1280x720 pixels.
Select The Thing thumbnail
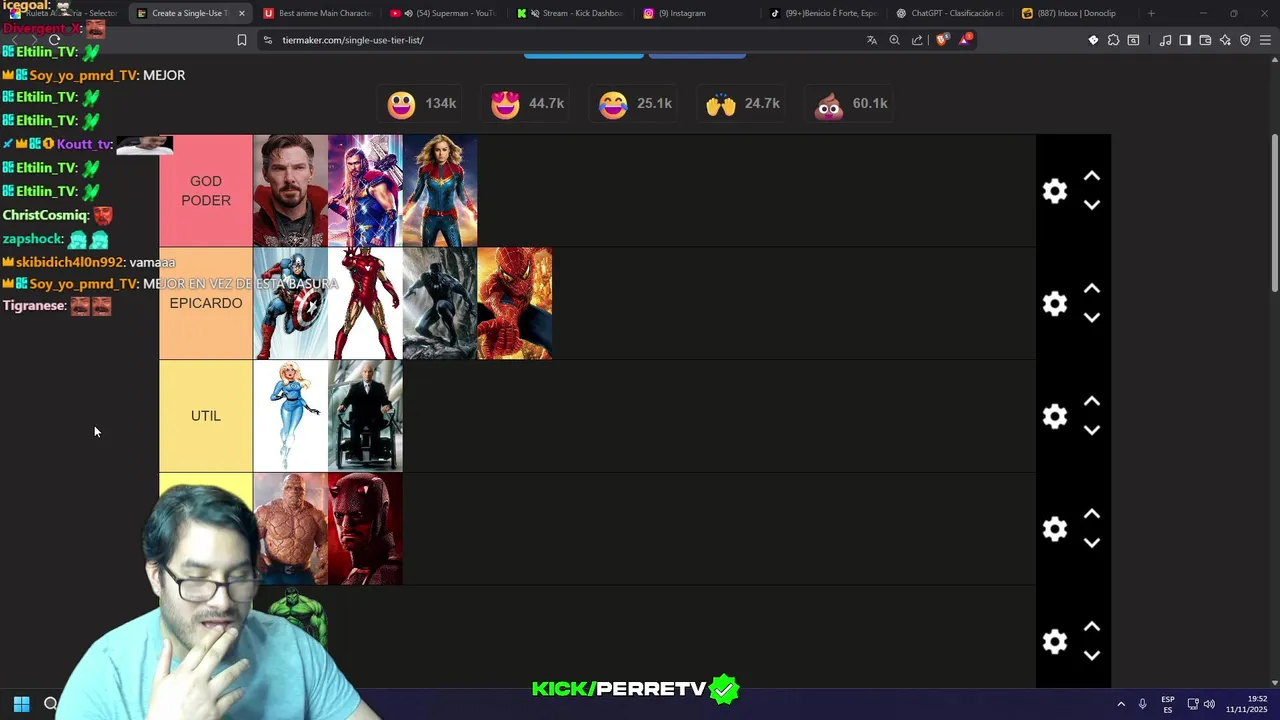coord(290,529)
